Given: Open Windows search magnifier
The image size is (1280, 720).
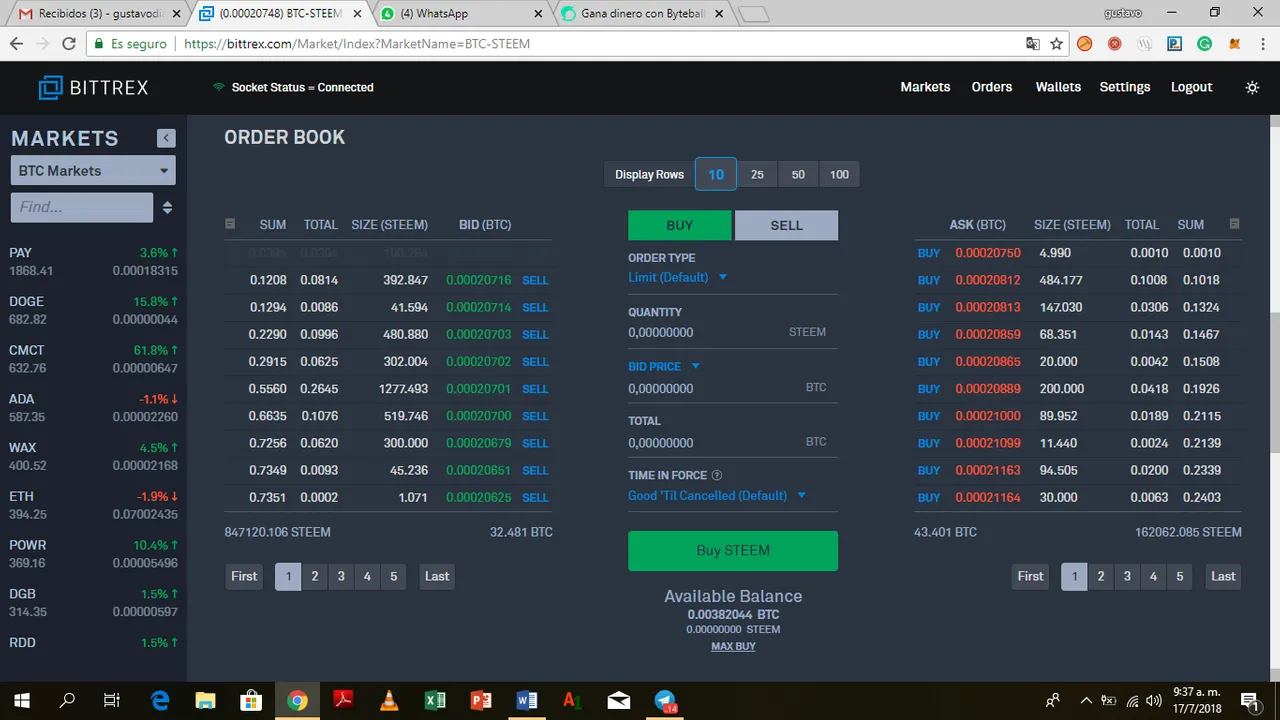Looking at the screenshot, I should click(x=67, y=701).
